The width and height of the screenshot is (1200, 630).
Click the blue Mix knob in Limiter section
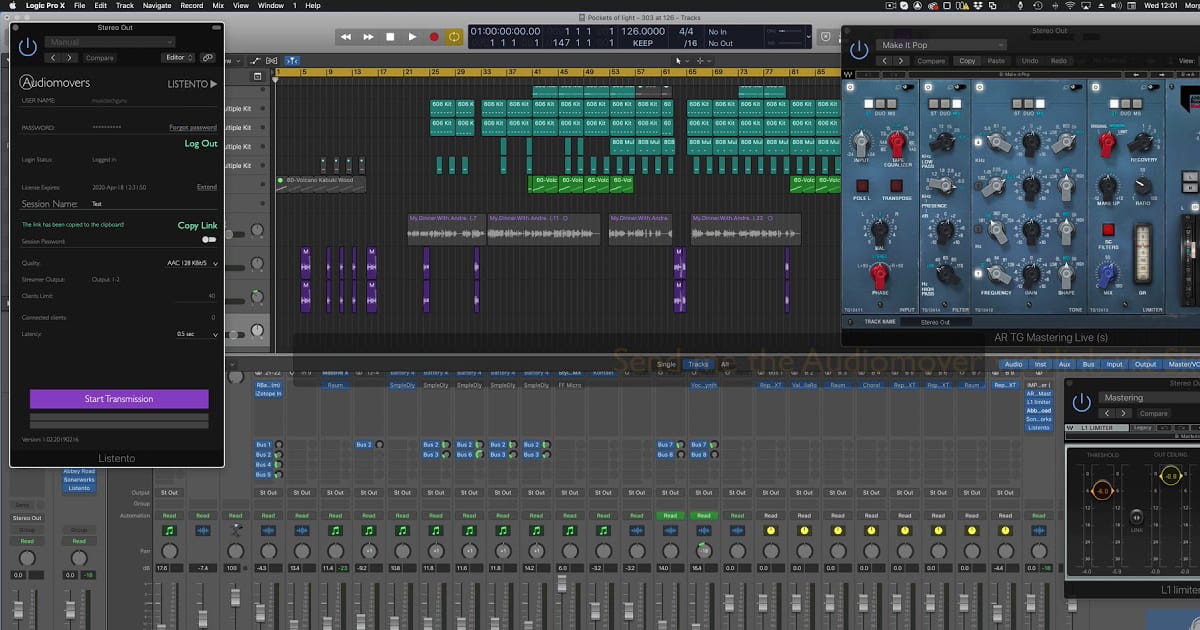click(x=1108, y=272)
